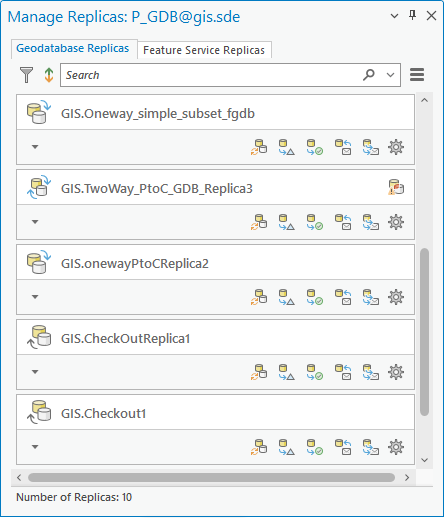Synchronize changes for GIS.TwoWay_PtoC_GDB_Replica3
This screenshot has height=518, width=444.
[259, 222]
